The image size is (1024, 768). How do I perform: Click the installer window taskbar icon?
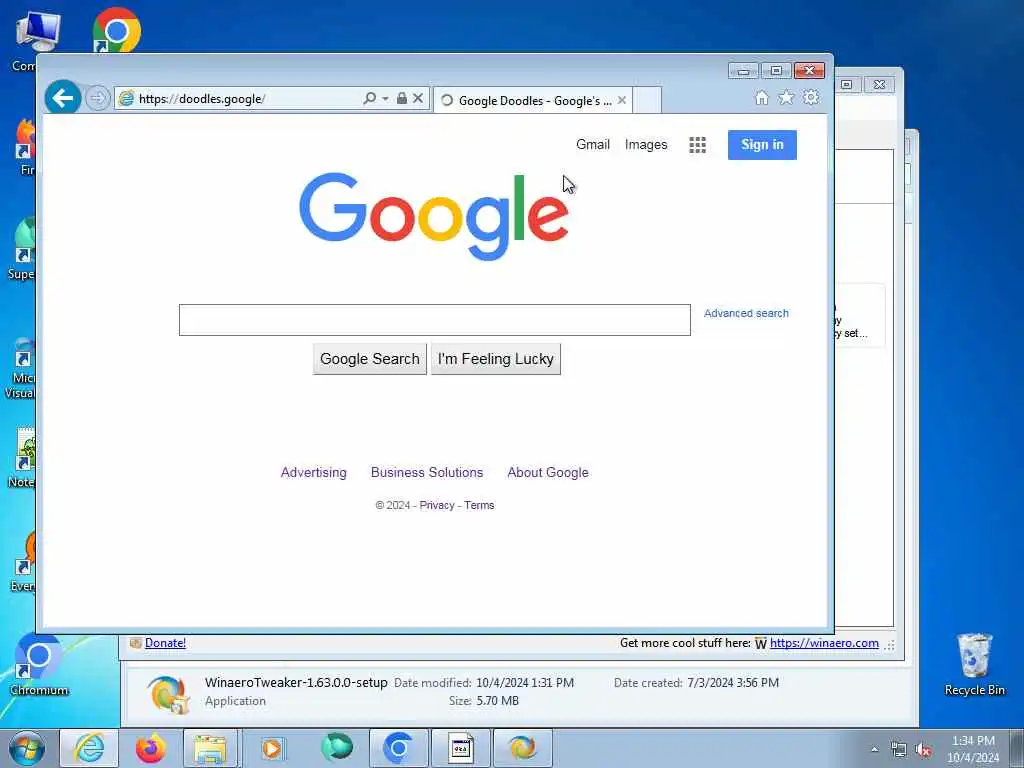[460, 748]
